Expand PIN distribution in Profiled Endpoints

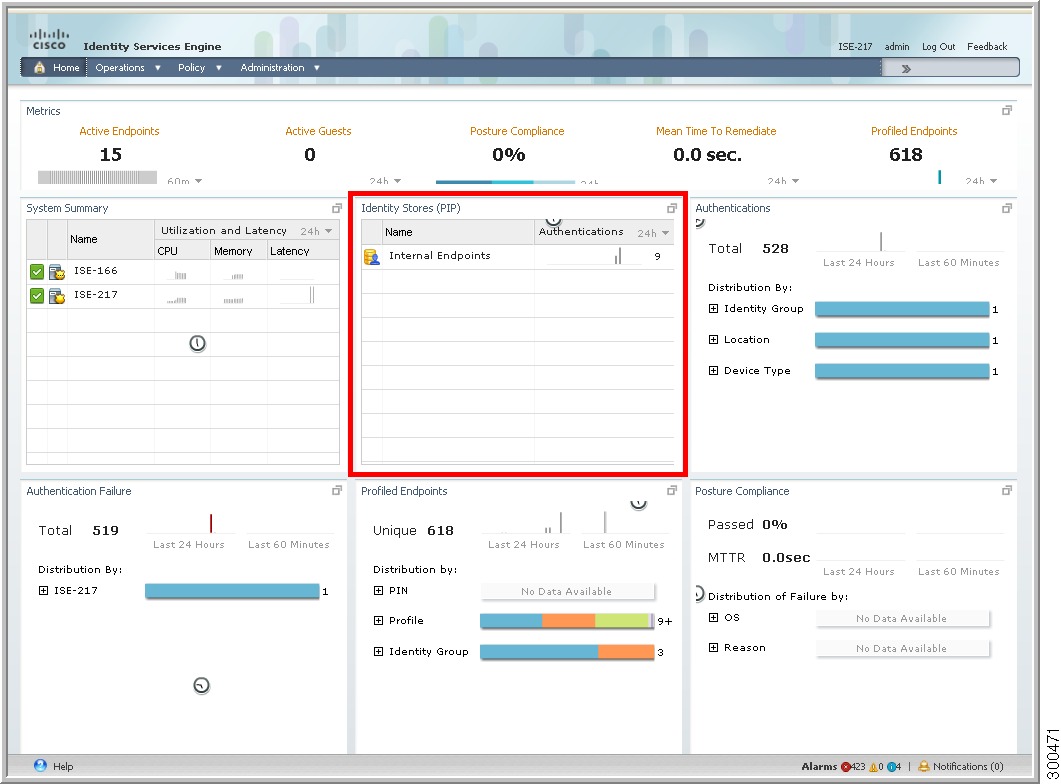click(378, 591)
